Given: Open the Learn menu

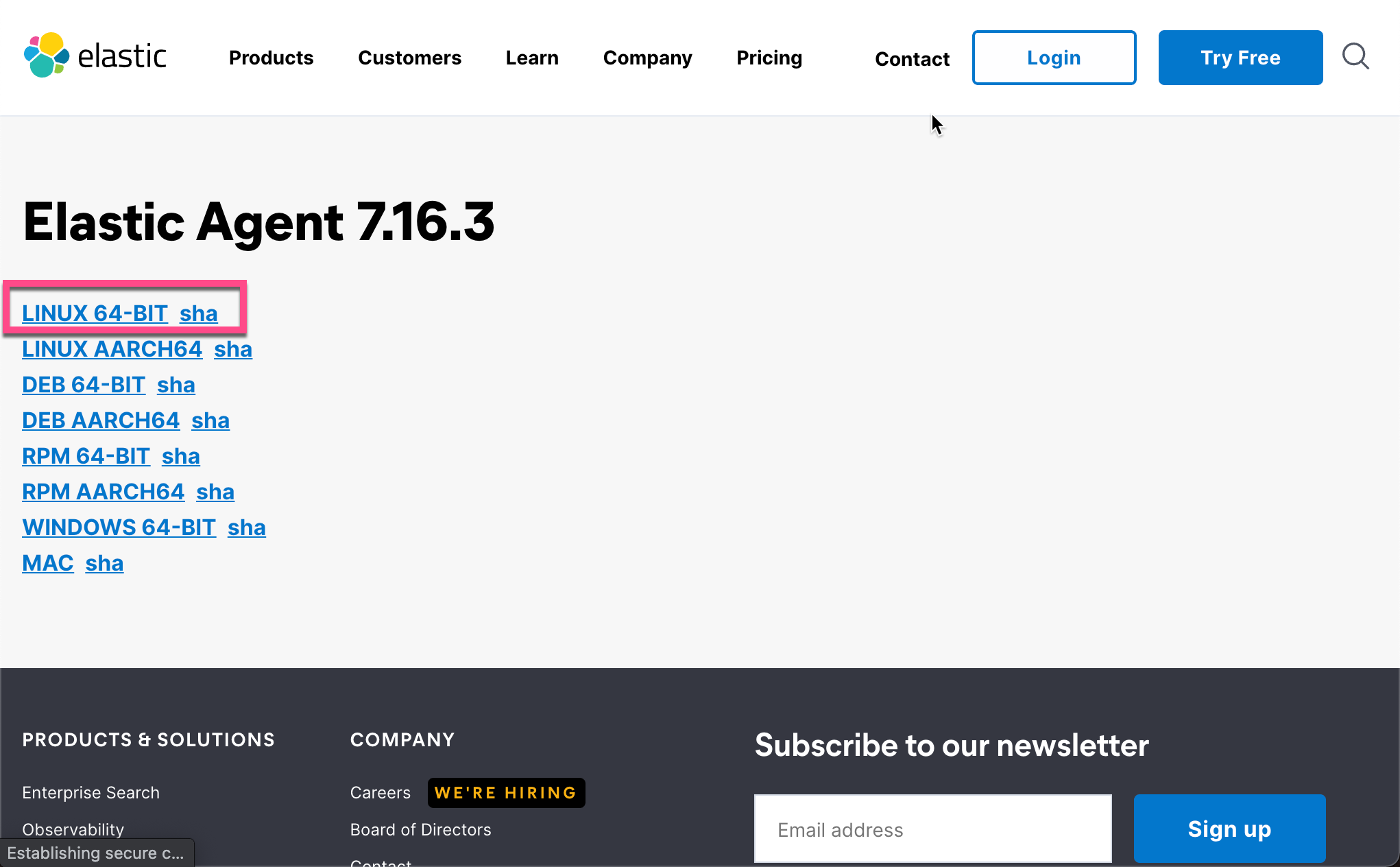Looking at the screenshot, I should (532, 58).
